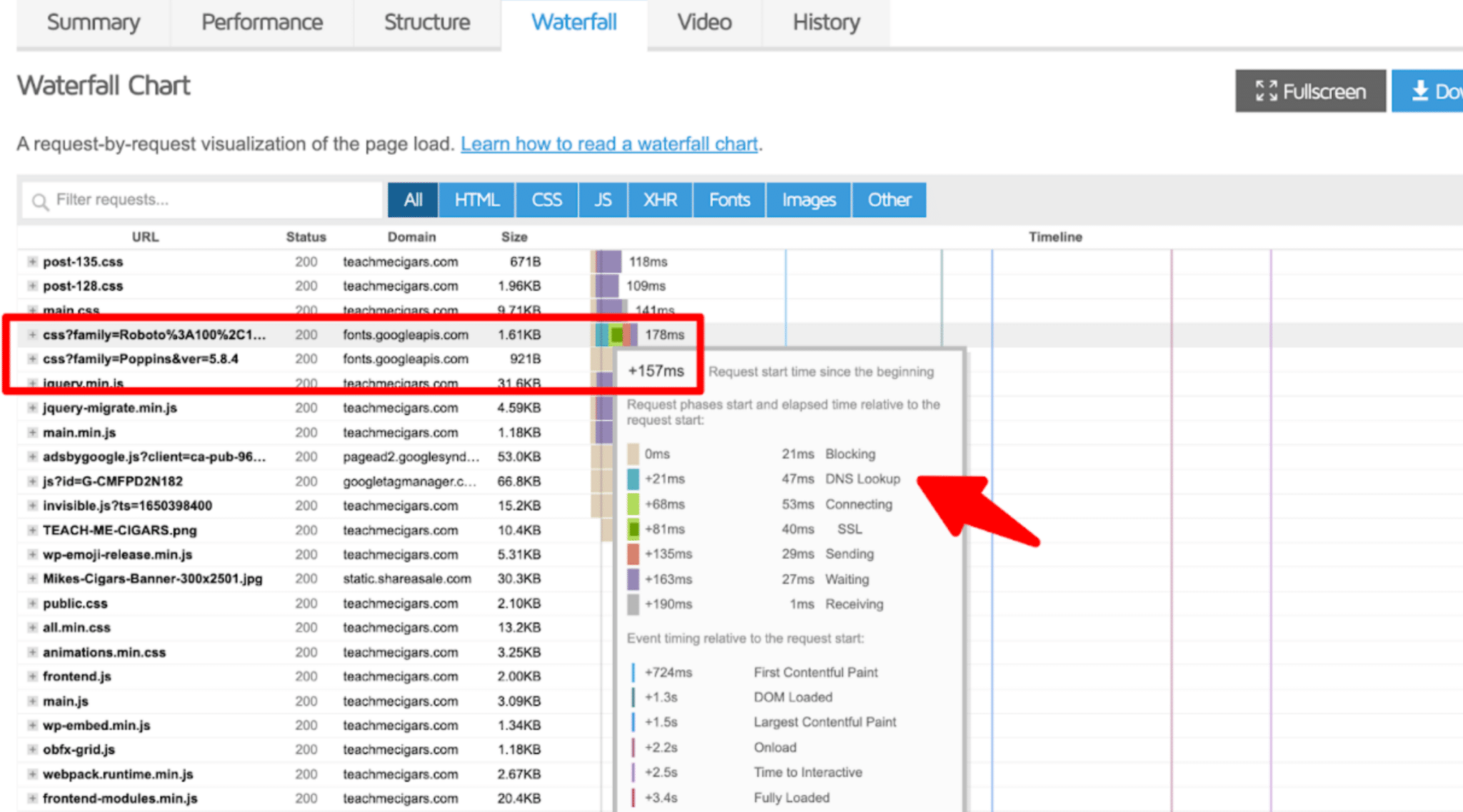Expand the post-135.css request row
Image resolution: width=1463 pixels, height=812 pixels.
pyautogui.click(x=32, y=262)
